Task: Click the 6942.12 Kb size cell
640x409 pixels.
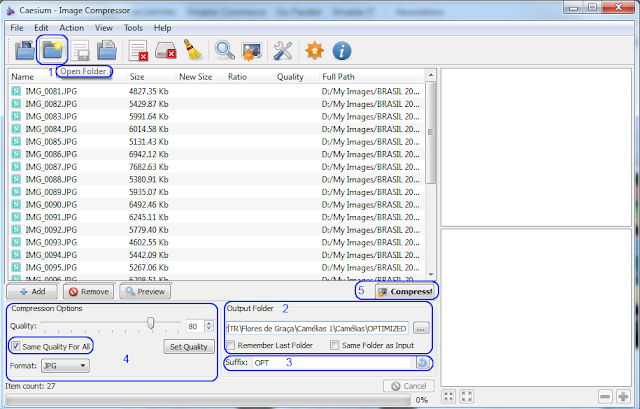Action: 149,154
